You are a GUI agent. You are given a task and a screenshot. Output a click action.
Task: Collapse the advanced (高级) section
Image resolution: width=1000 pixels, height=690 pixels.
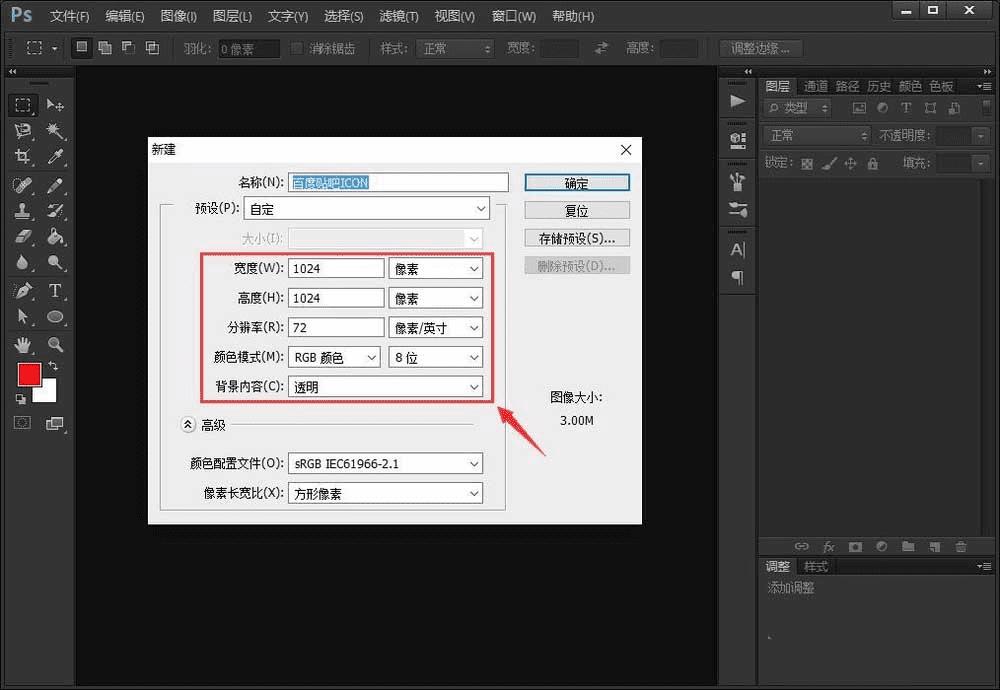(x=188, y=425)
